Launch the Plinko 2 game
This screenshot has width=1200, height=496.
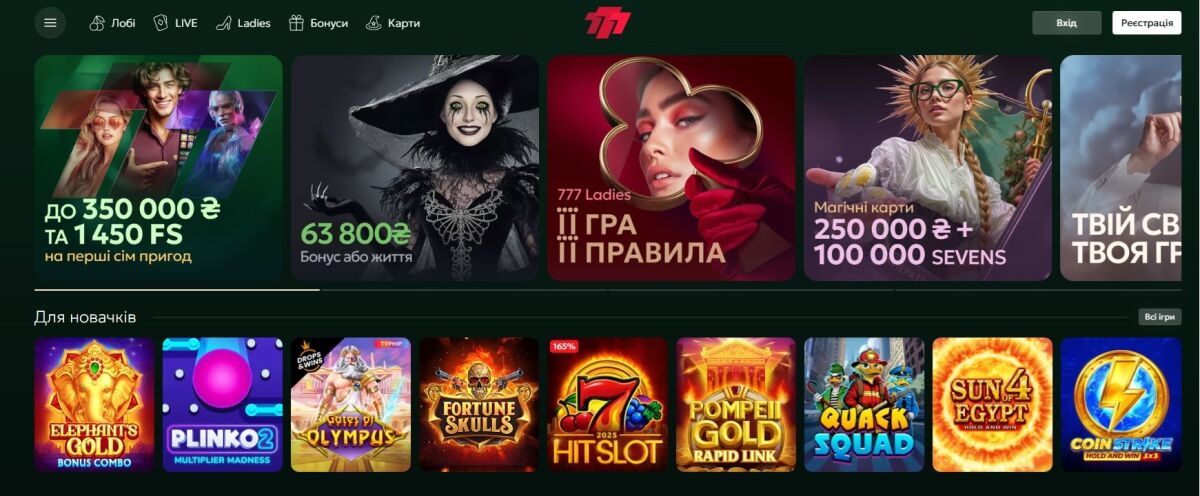tap(223, 404)
